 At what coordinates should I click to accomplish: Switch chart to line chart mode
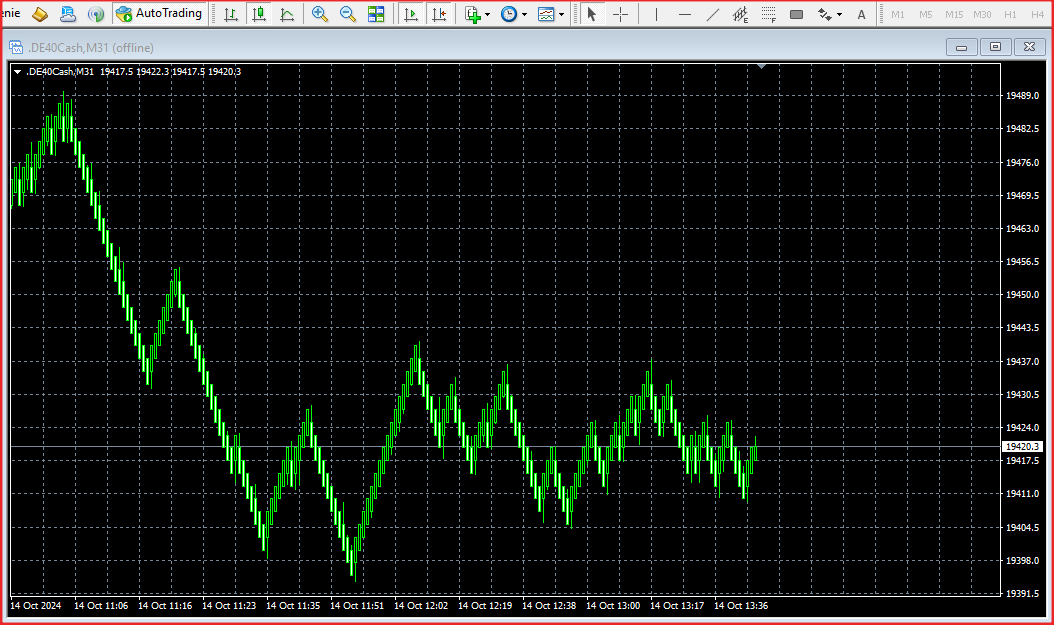tap(287, 14)
